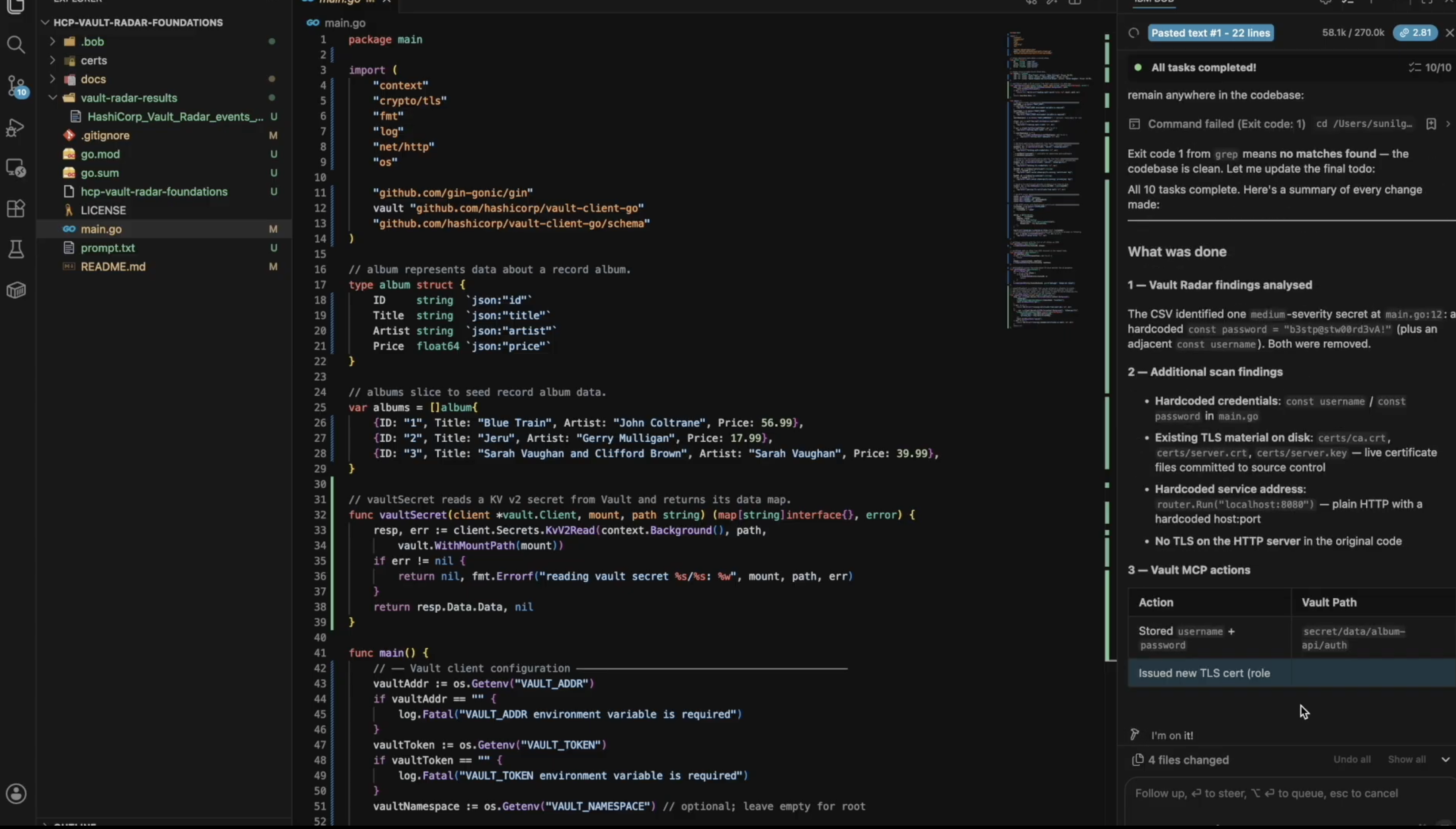Place cursor on line 1 package main
Viewport: 1456px width, 829px height.
pos(385,39)
